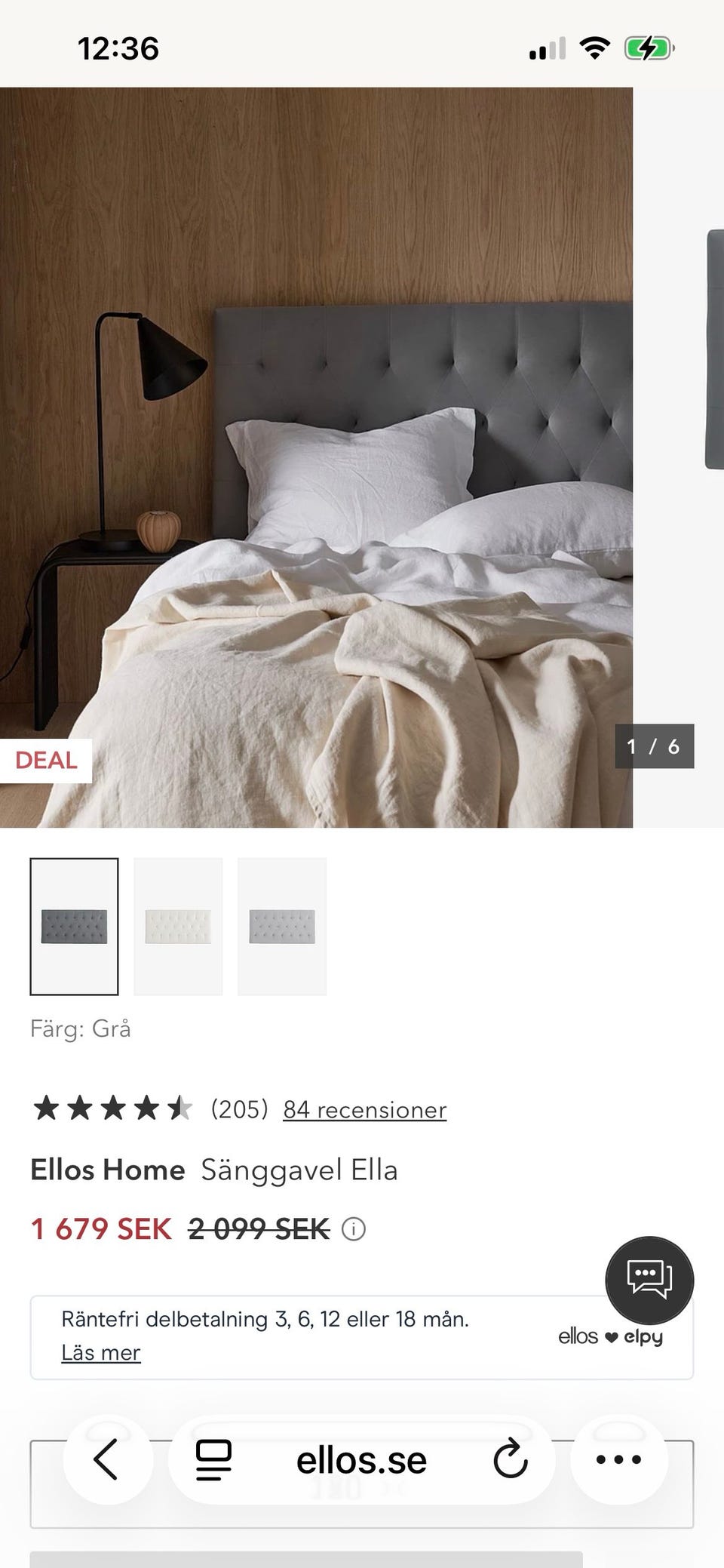Reload the ellos.se page
724x1568 pixels.
coord(510,1460)
